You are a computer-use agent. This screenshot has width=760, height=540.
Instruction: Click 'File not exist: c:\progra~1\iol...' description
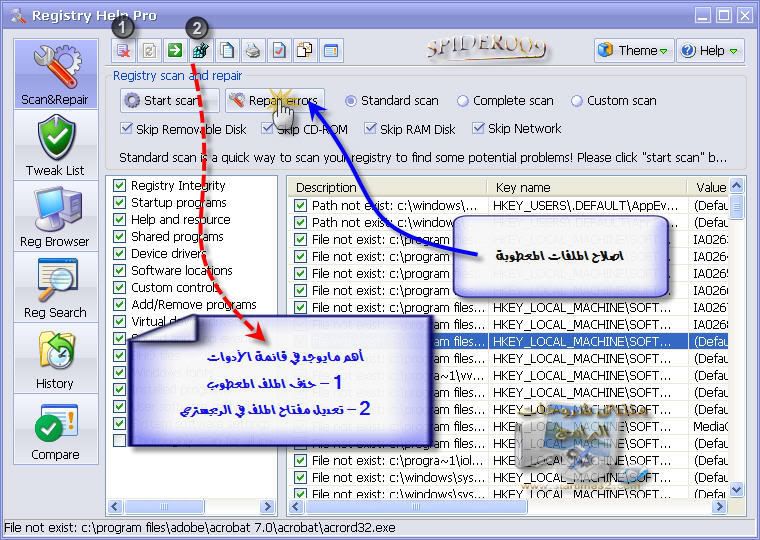coord(398,460)
